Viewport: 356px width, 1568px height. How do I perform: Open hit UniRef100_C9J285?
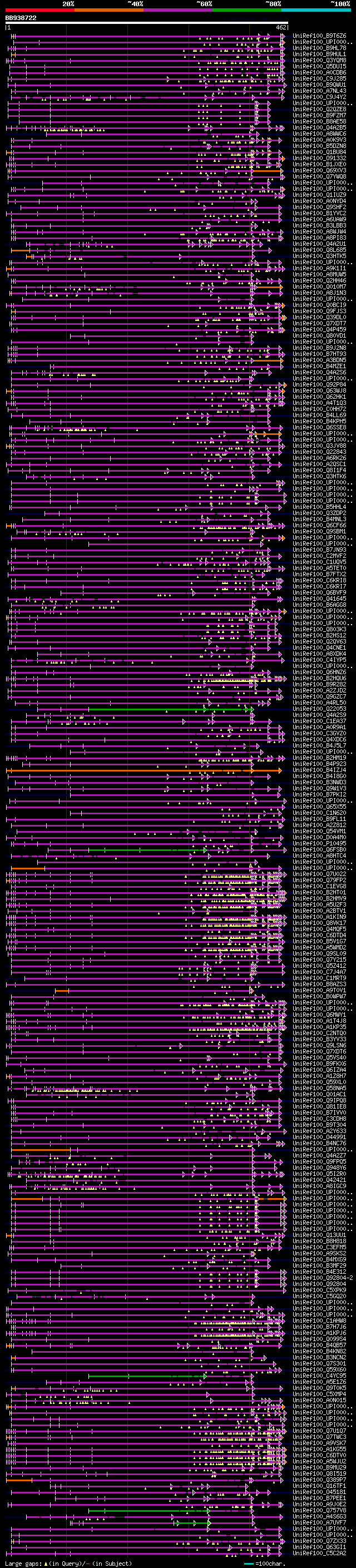point(319,78)
